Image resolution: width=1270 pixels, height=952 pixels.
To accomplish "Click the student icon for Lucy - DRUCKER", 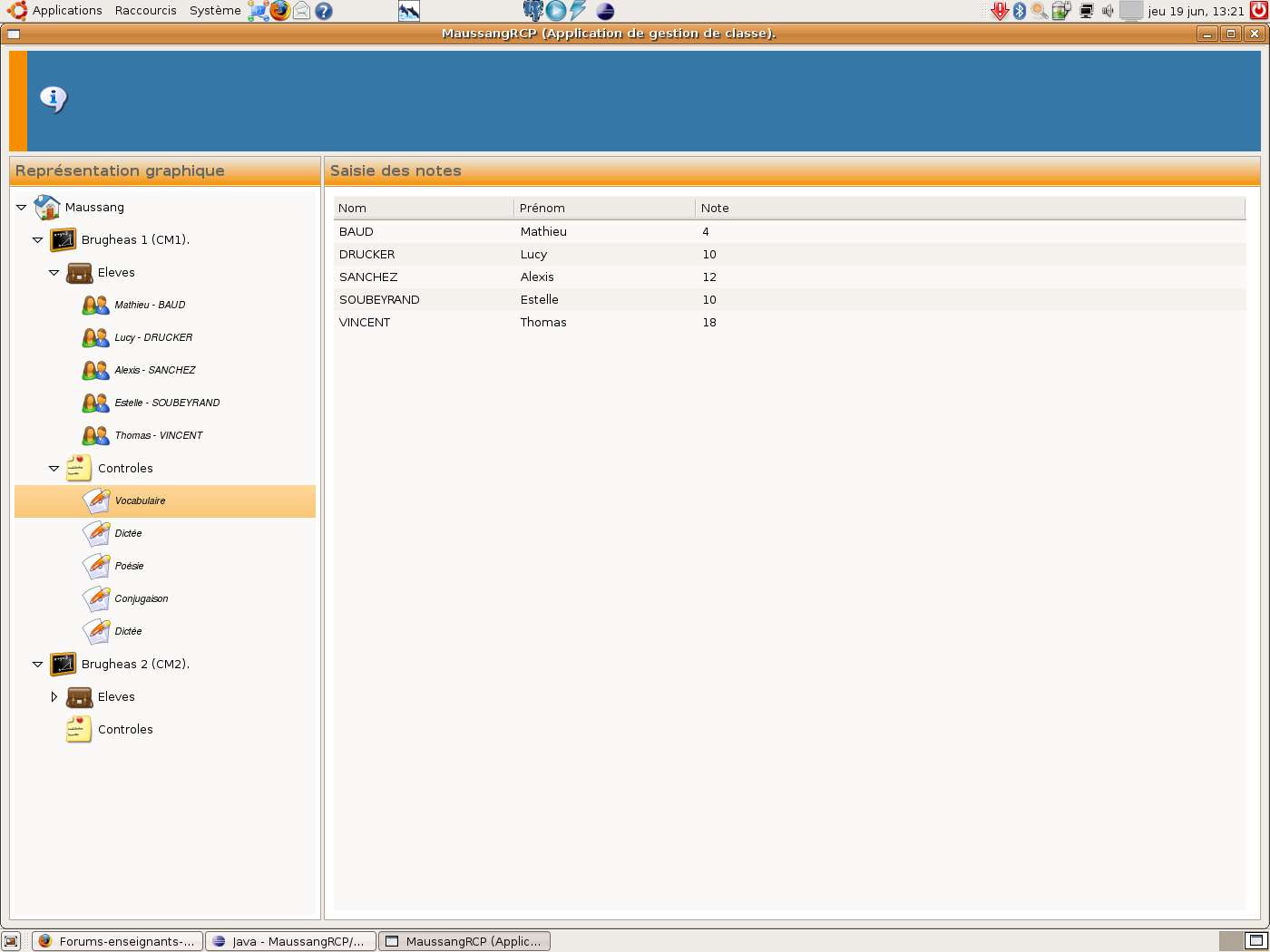I will (x=95, y=337).
